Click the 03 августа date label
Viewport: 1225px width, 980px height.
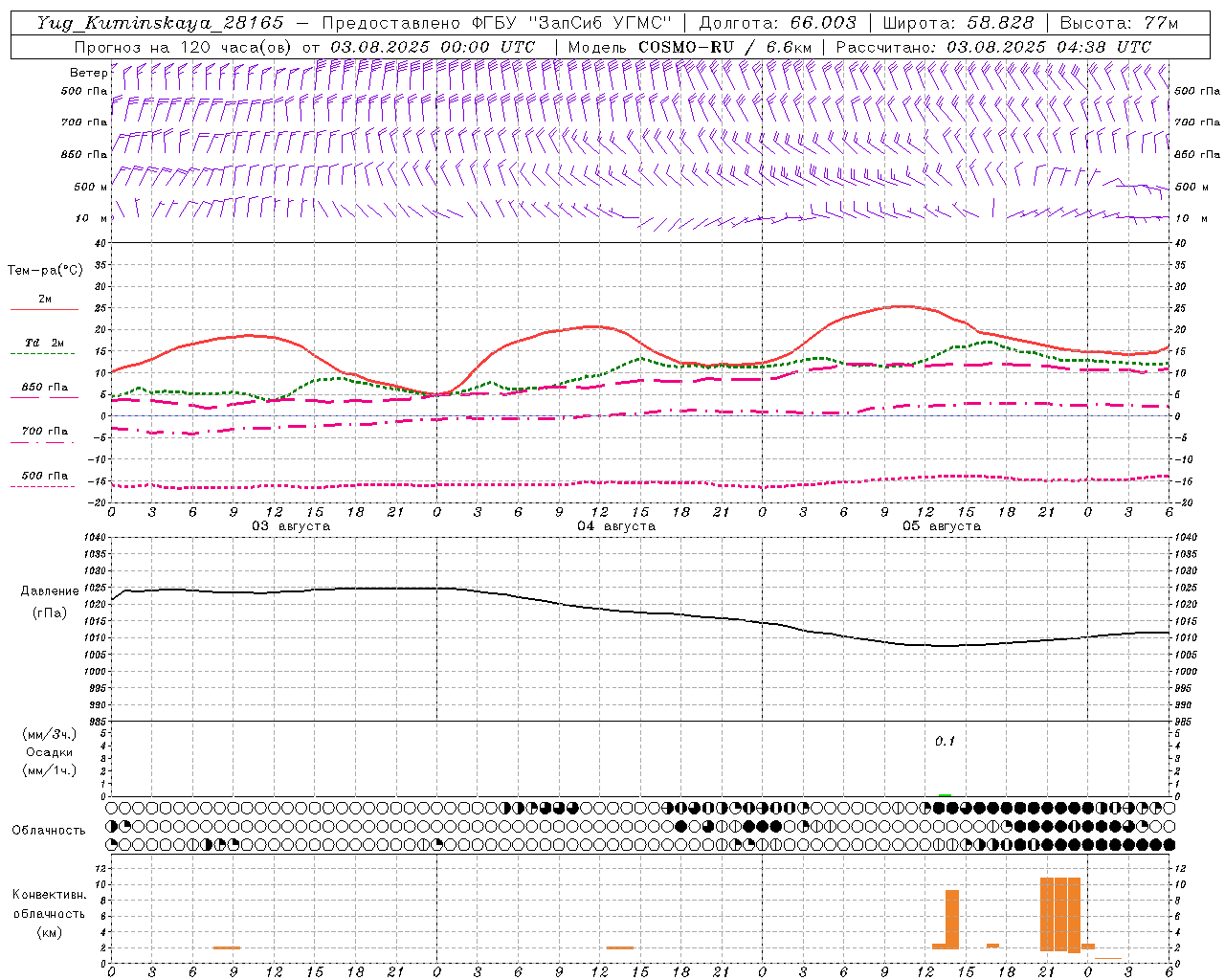tap(291, 526)
